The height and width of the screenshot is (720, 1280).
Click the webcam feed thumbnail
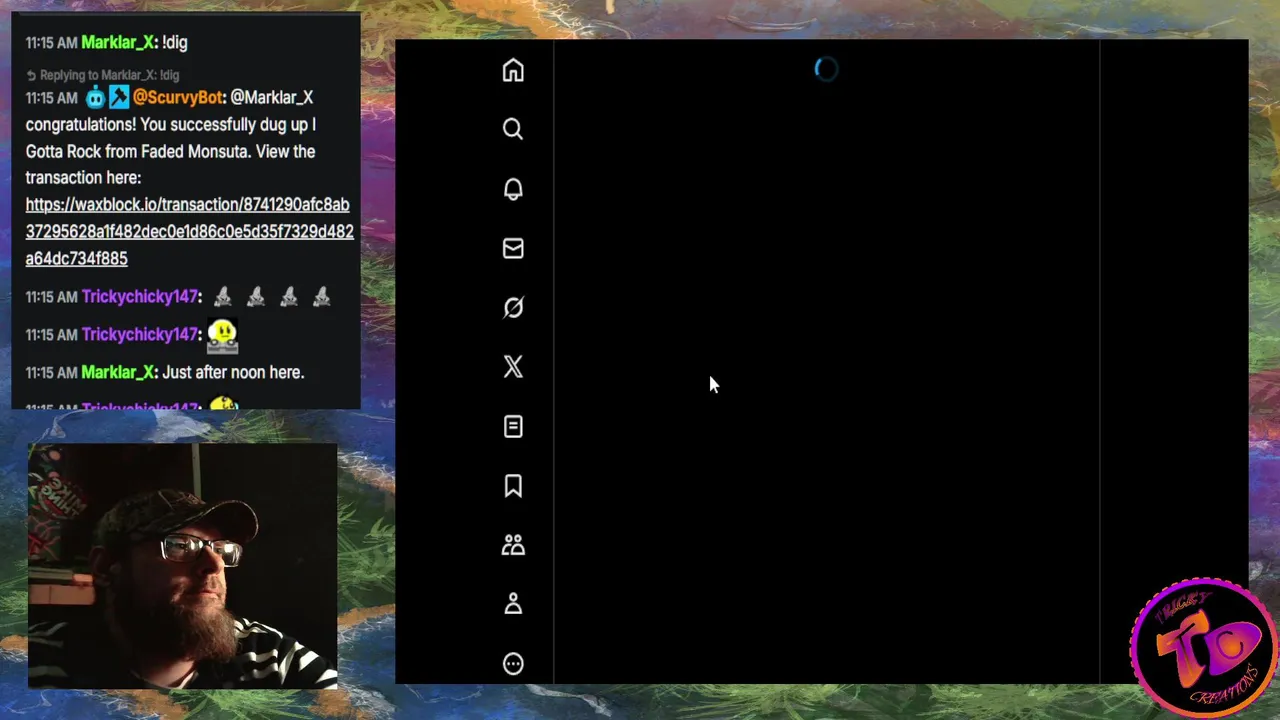coord(182,566)
